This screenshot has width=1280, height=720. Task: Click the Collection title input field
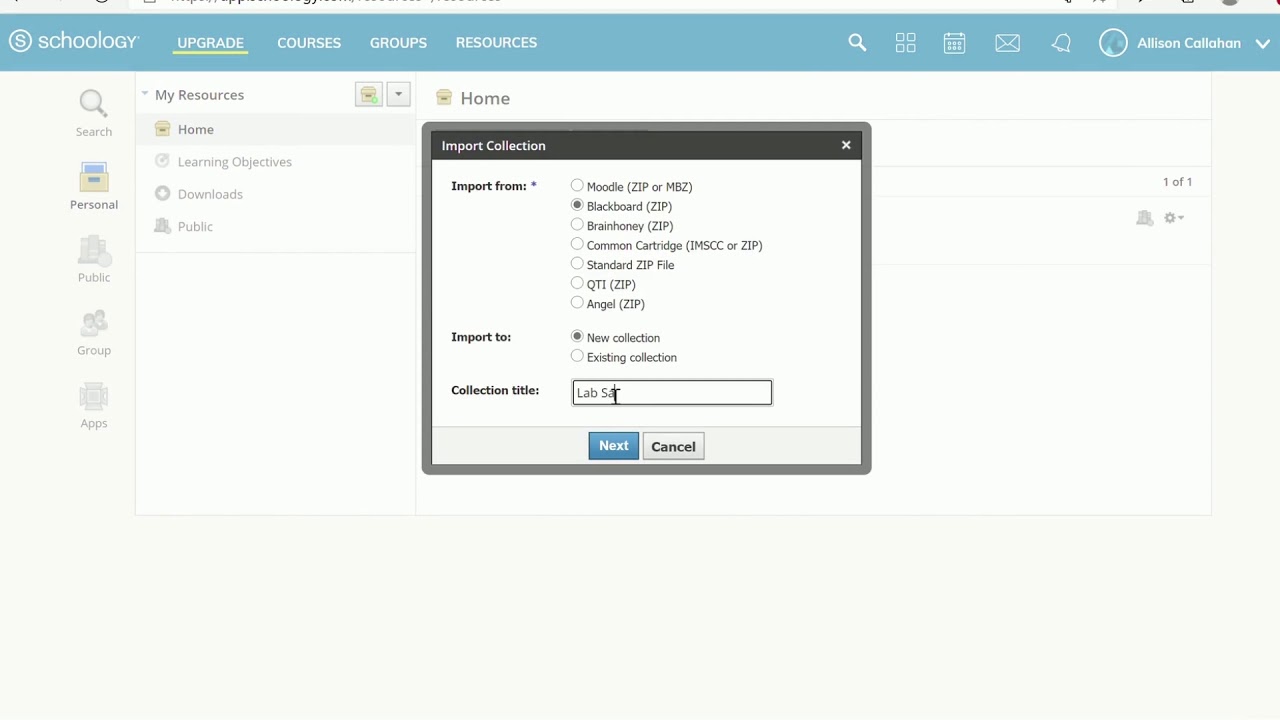pos(672,392)
